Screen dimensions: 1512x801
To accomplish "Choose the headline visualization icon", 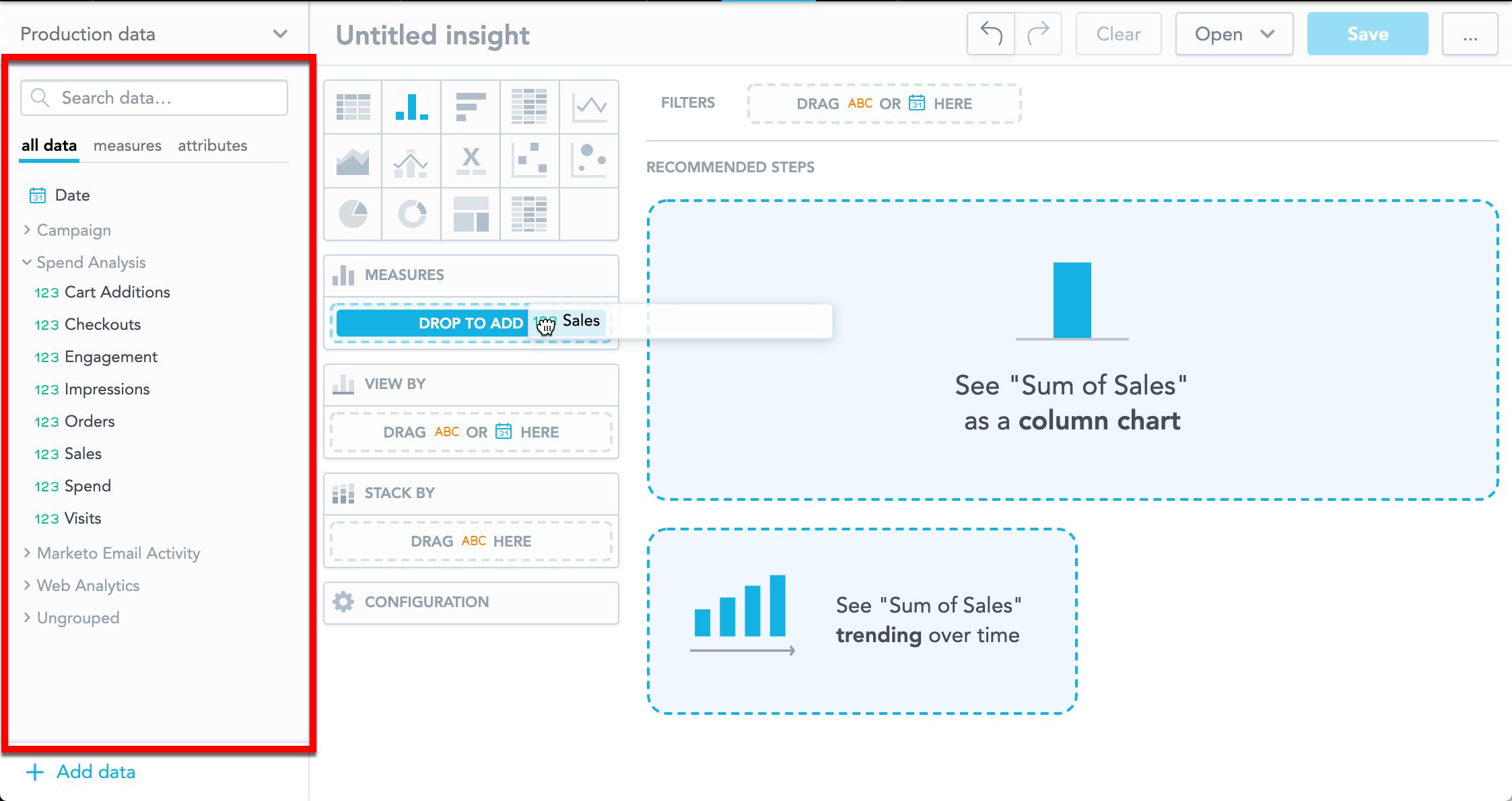I will pyautogui.click(x=471, y=161).
